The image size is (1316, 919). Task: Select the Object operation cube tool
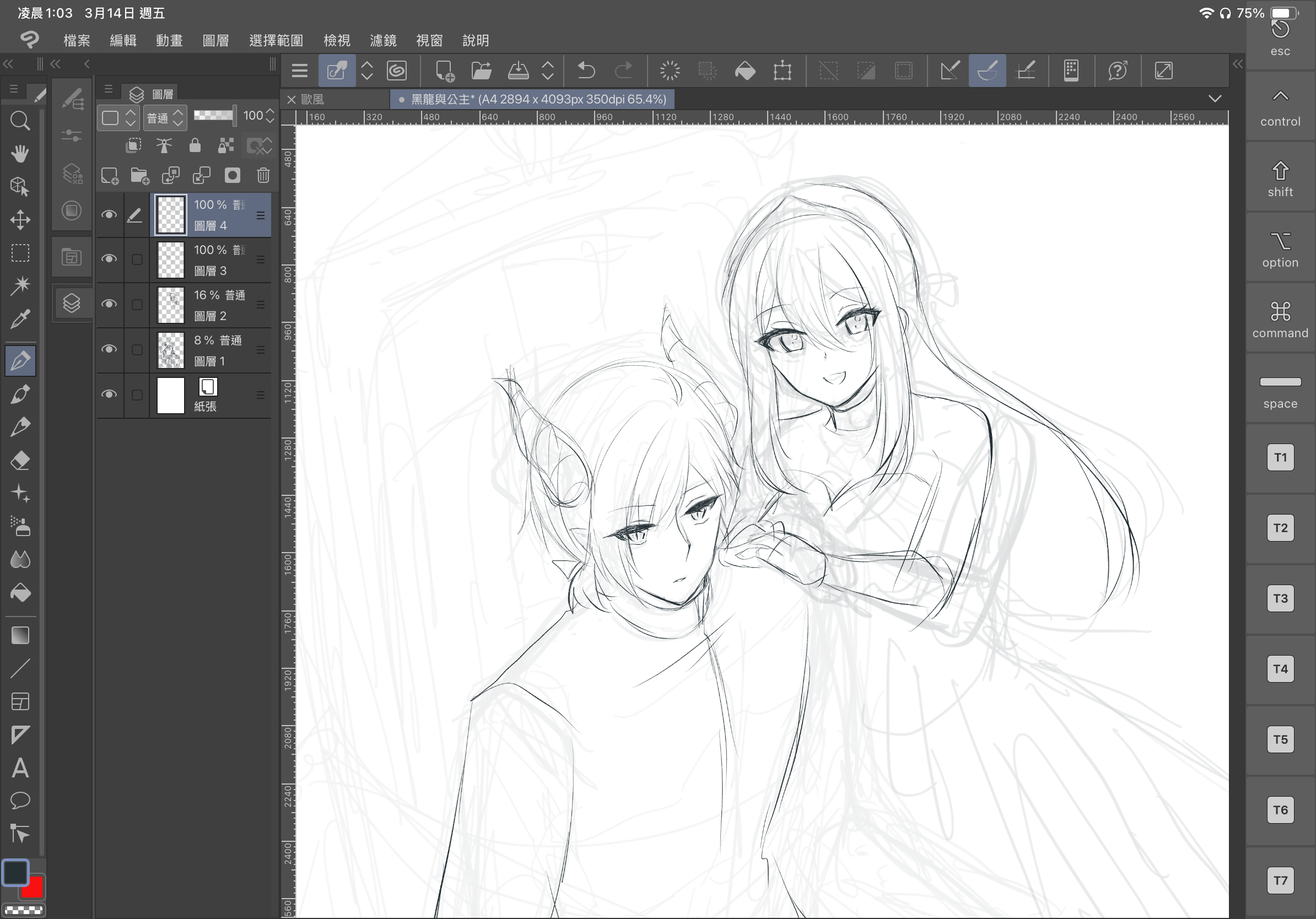20,186
